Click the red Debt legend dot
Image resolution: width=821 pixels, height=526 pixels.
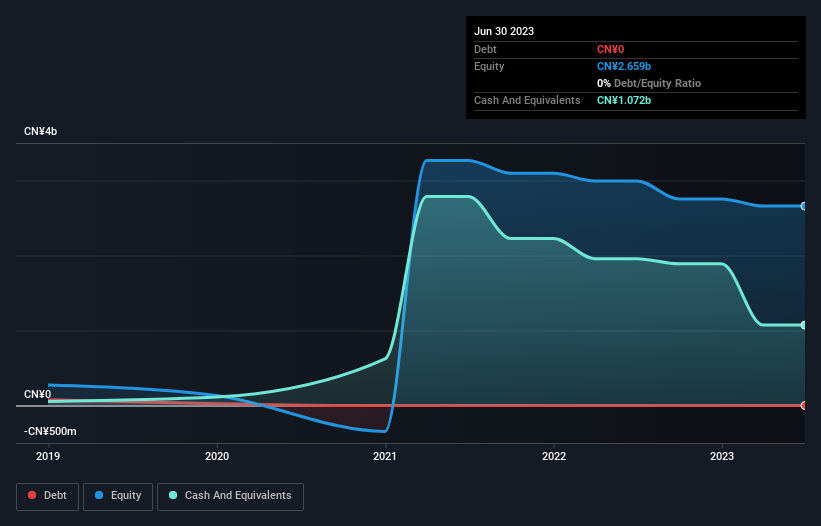tap(32, 495)
